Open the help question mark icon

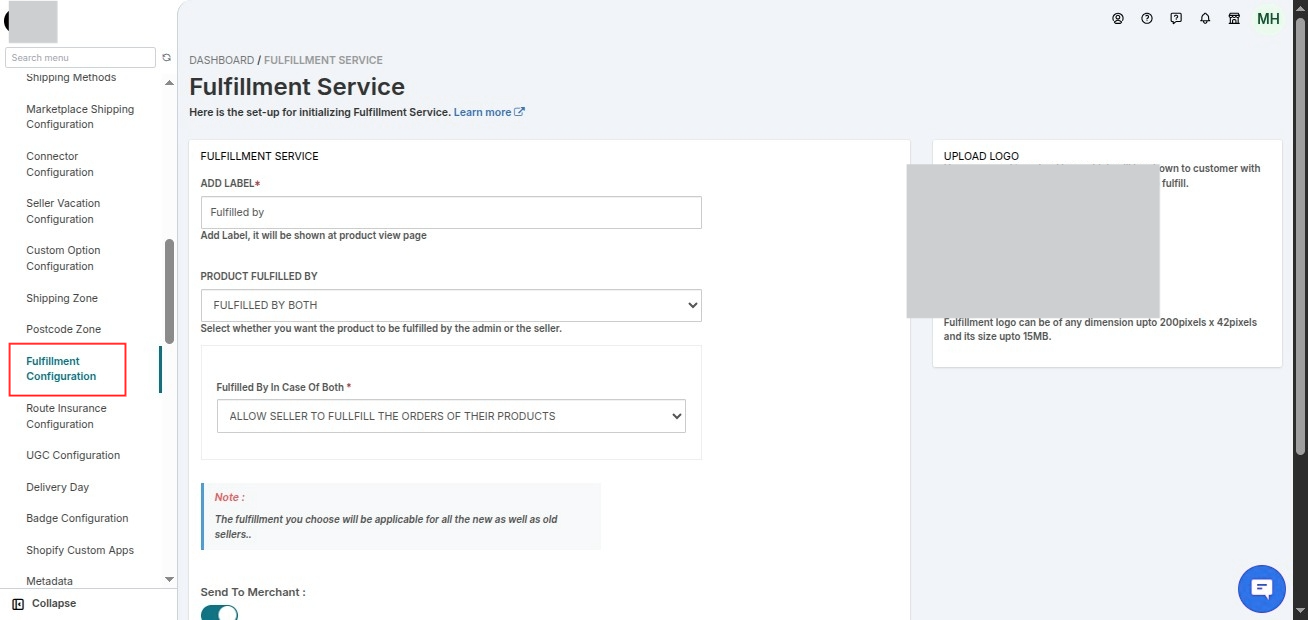click(x=1147, y=19)
